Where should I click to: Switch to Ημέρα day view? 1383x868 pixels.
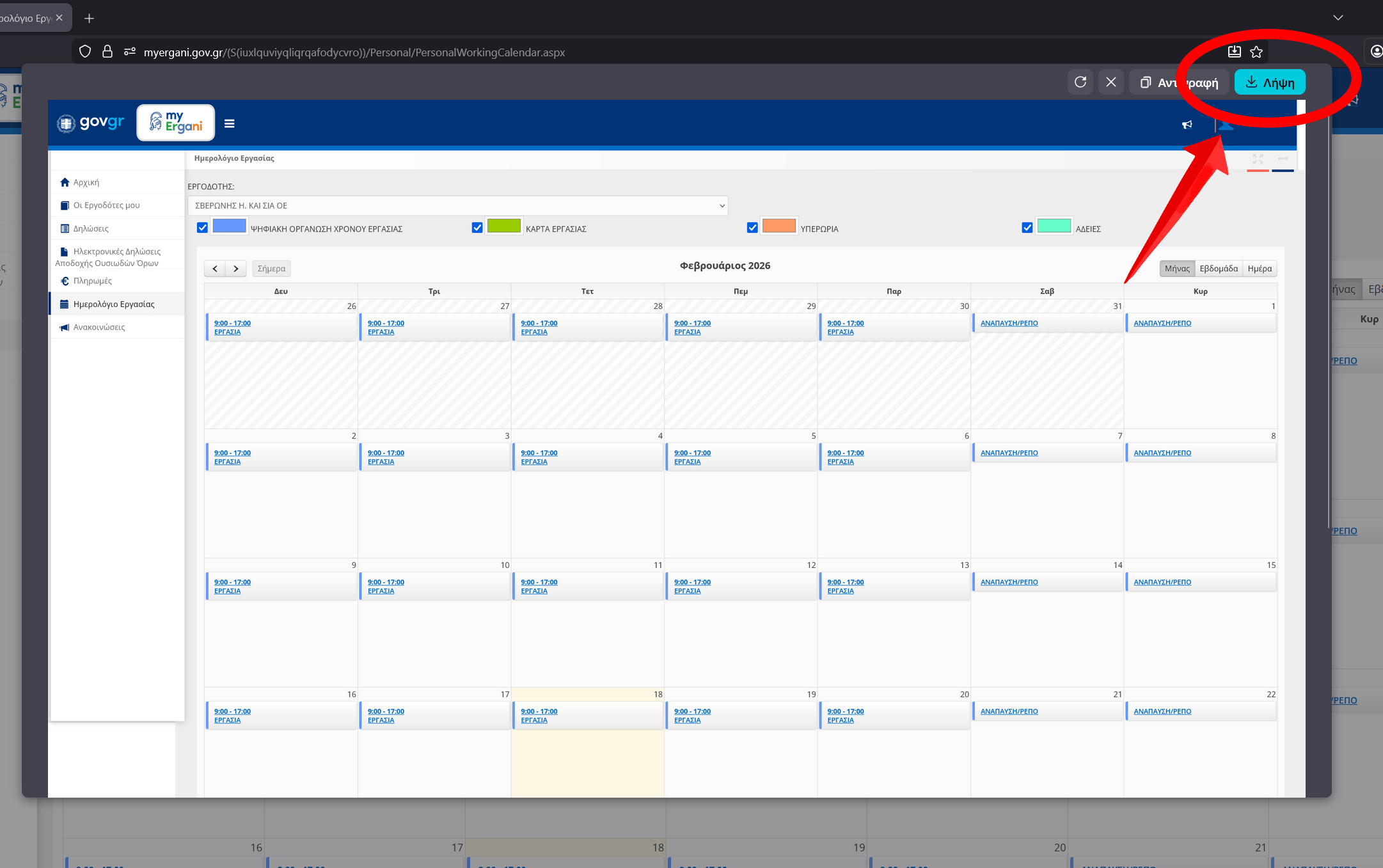pos(1259,269)
